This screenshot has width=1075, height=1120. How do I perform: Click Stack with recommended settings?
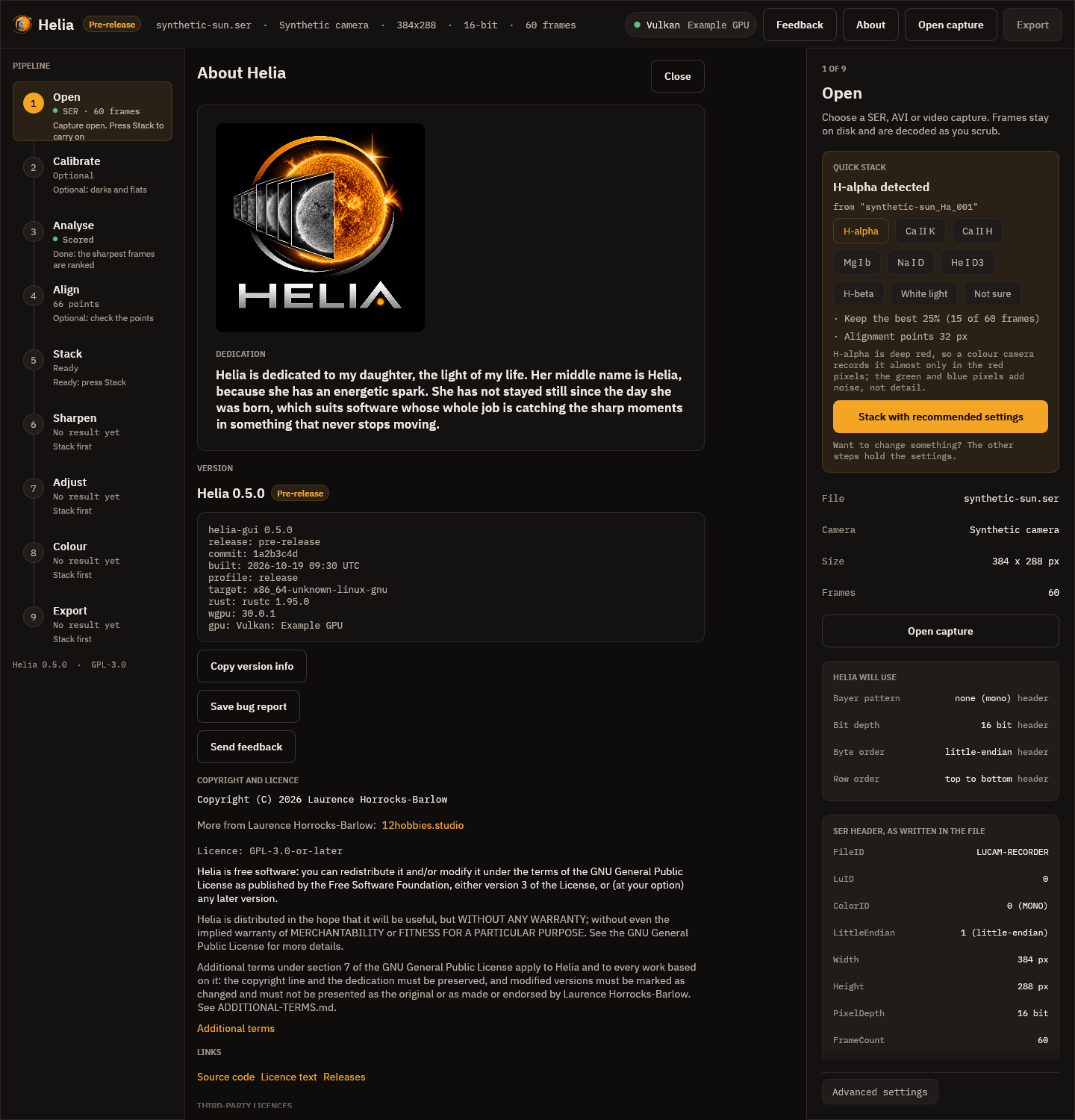(941, 417)
